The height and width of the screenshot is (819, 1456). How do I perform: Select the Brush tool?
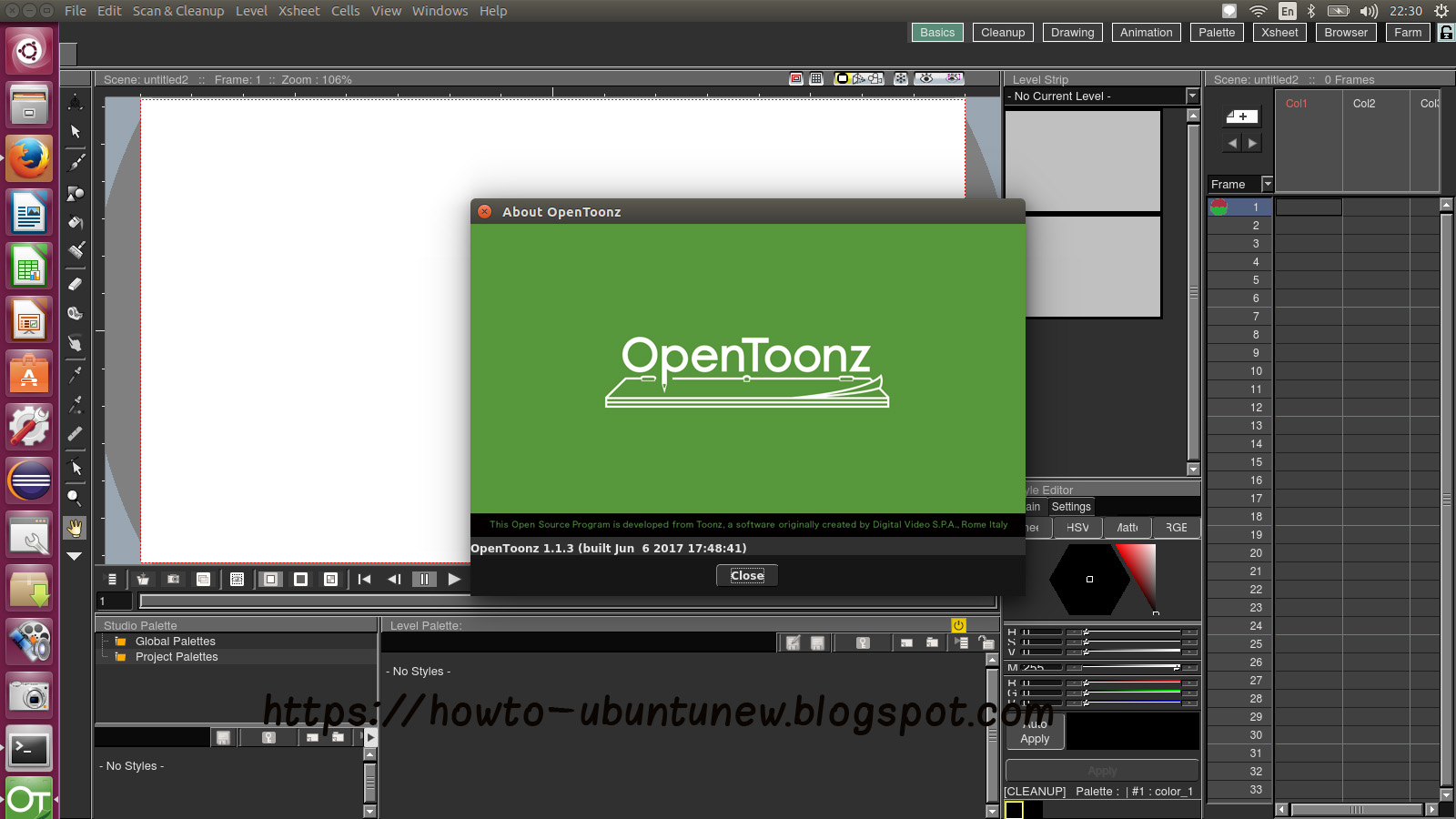click(x=76, y=160)
